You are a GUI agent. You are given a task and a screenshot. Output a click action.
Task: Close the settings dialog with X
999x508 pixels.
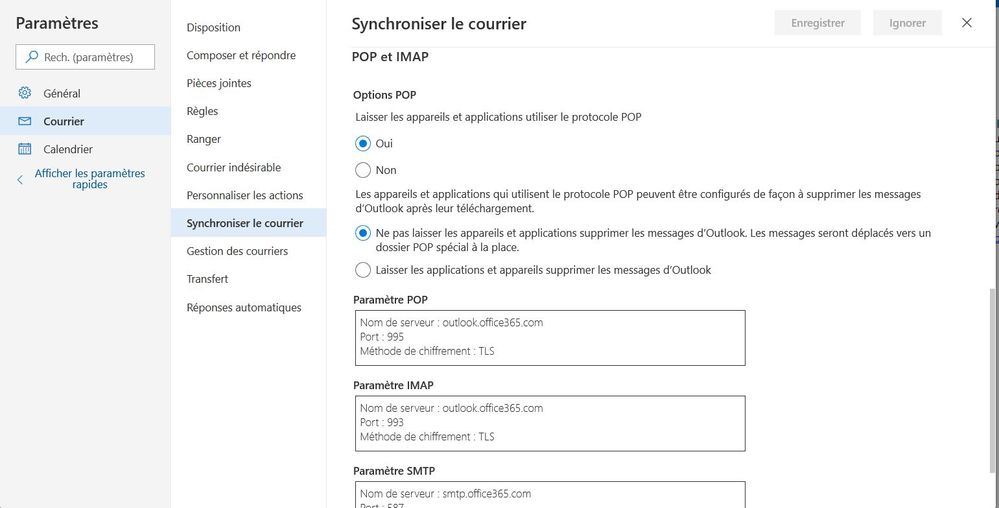click(966, 23)
